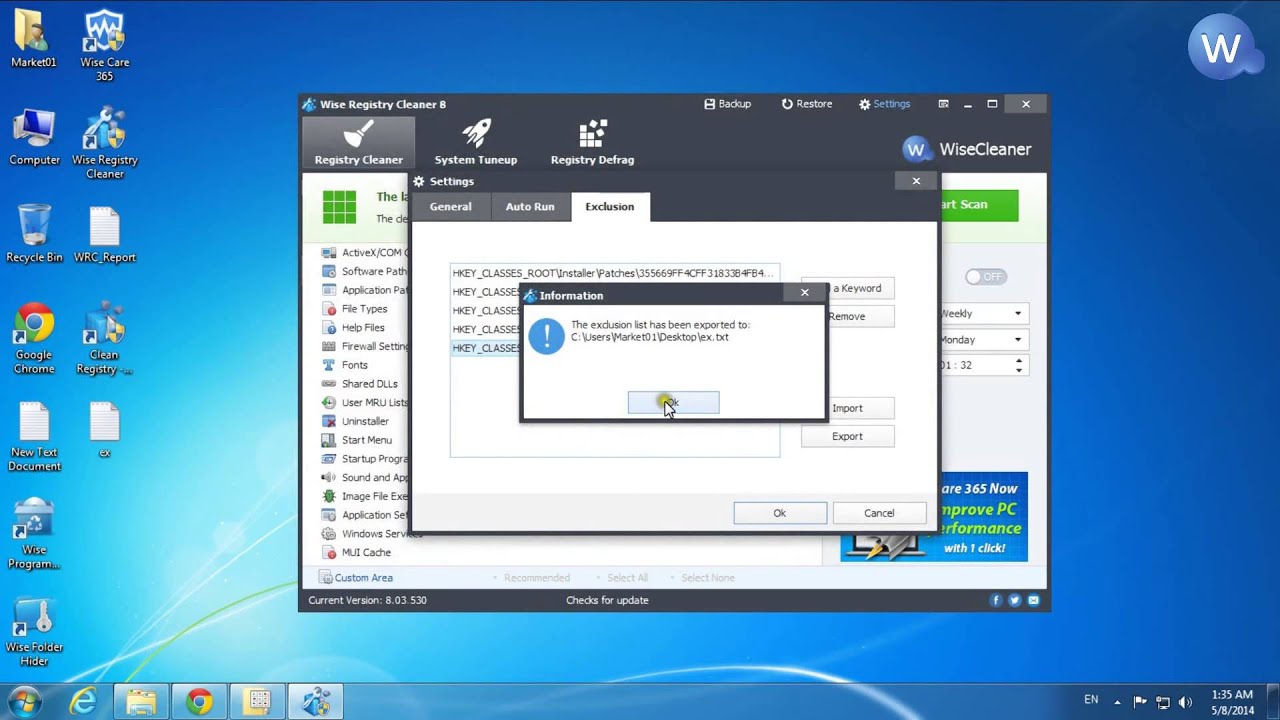The image size is (1280, 720).
Task: Open Restore in the title bar
Action: pos(806,104)
